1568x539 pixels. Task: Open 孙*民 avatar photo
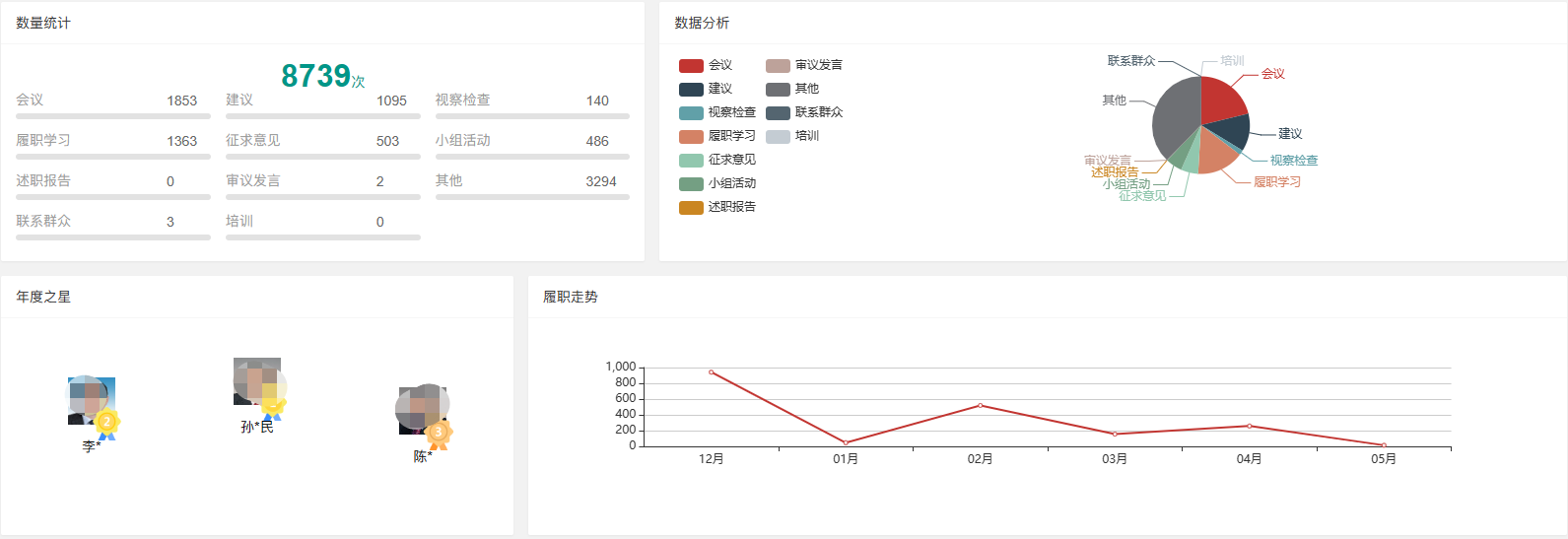tap(257, 381)
